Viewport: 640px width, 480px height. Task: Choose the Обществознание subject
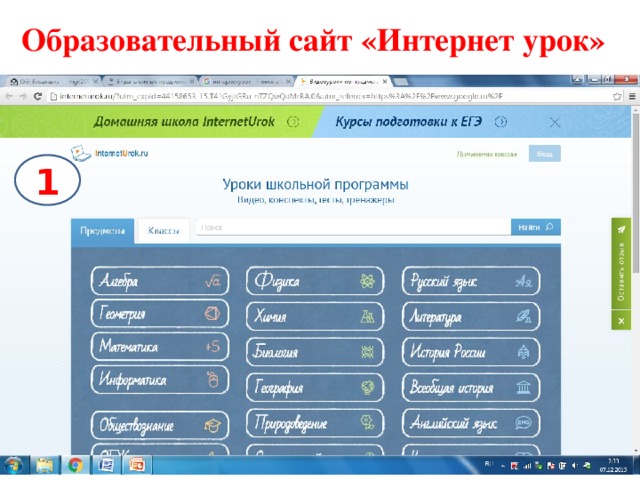[160, 425]
